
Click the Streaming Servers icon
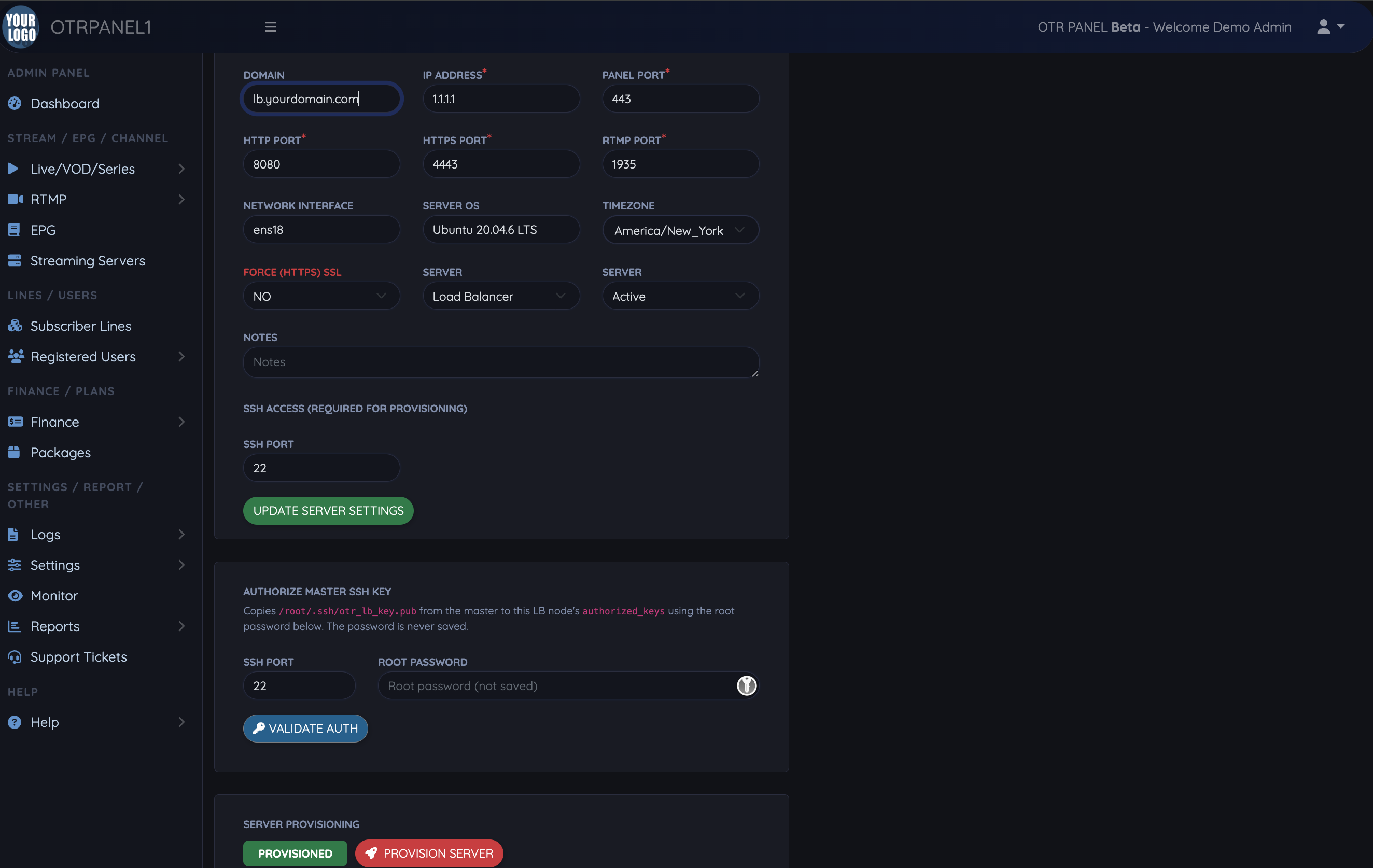[15, 261]
